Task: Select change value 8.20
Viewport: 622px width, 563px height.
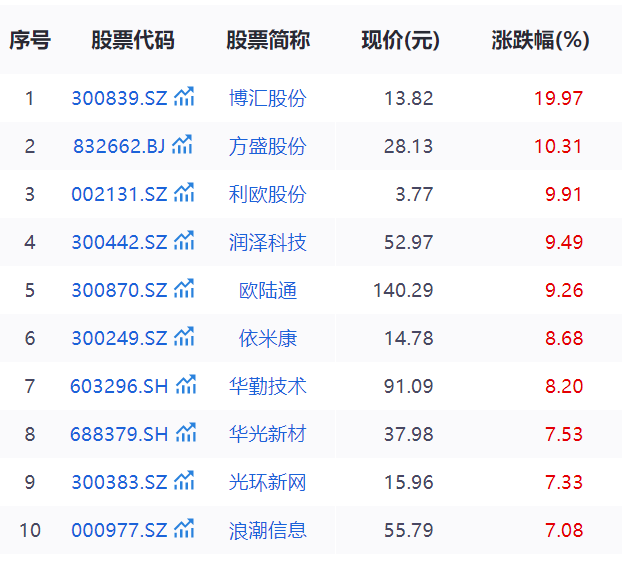Action: tap(564, 386)
